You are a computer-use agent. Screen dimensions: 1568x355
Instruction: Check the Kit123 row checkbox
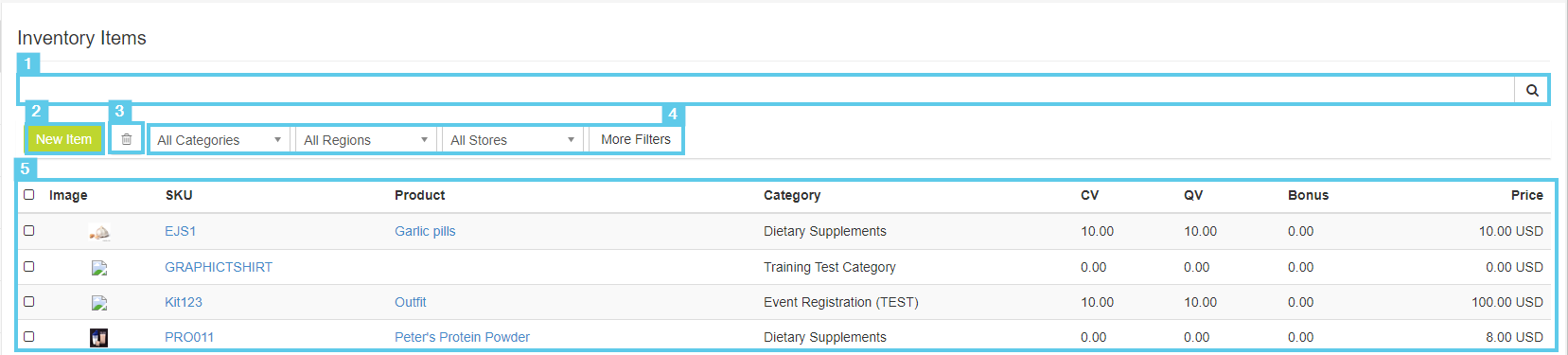(28, 301)
